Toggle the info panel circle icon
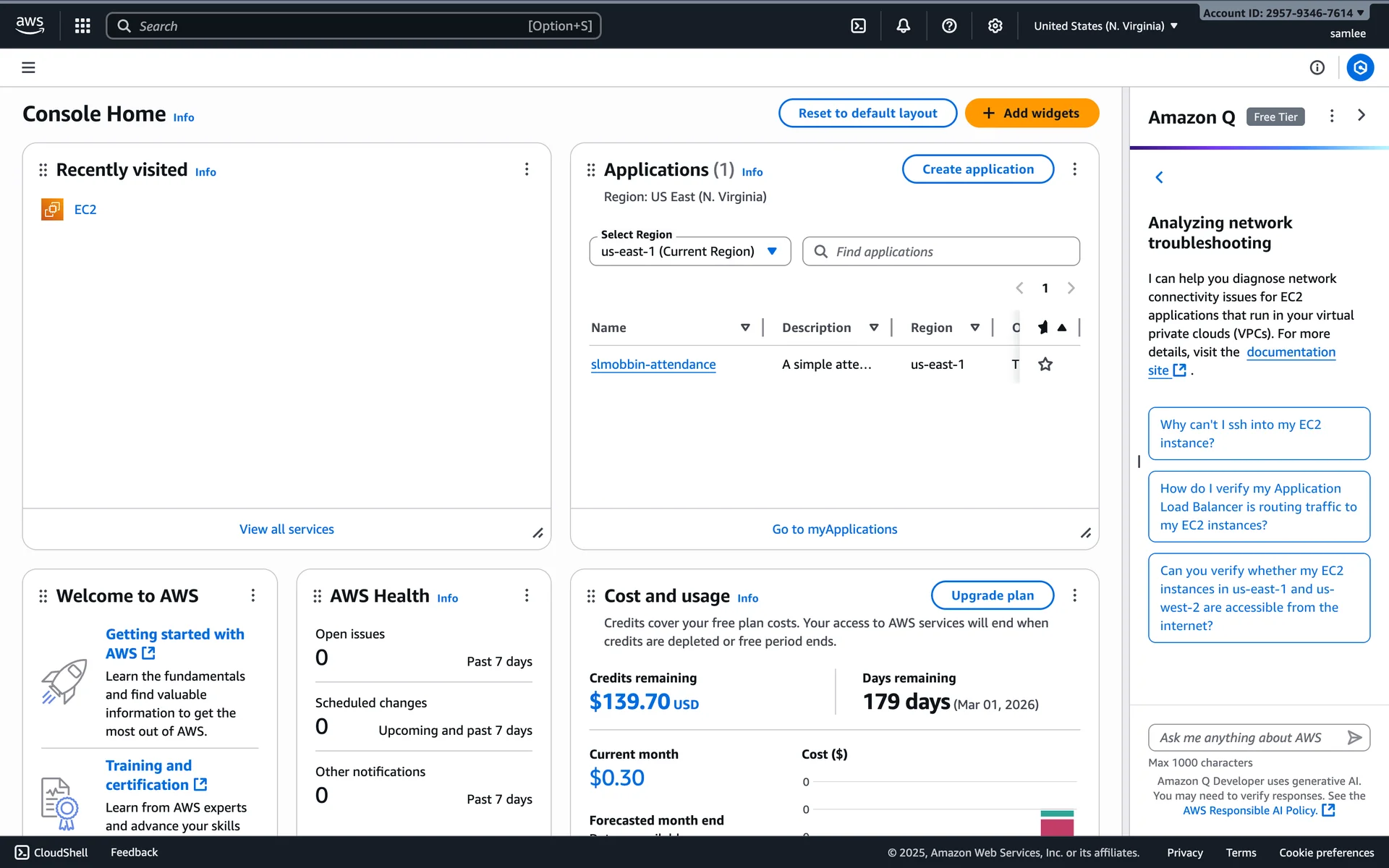 (1317, 67)
